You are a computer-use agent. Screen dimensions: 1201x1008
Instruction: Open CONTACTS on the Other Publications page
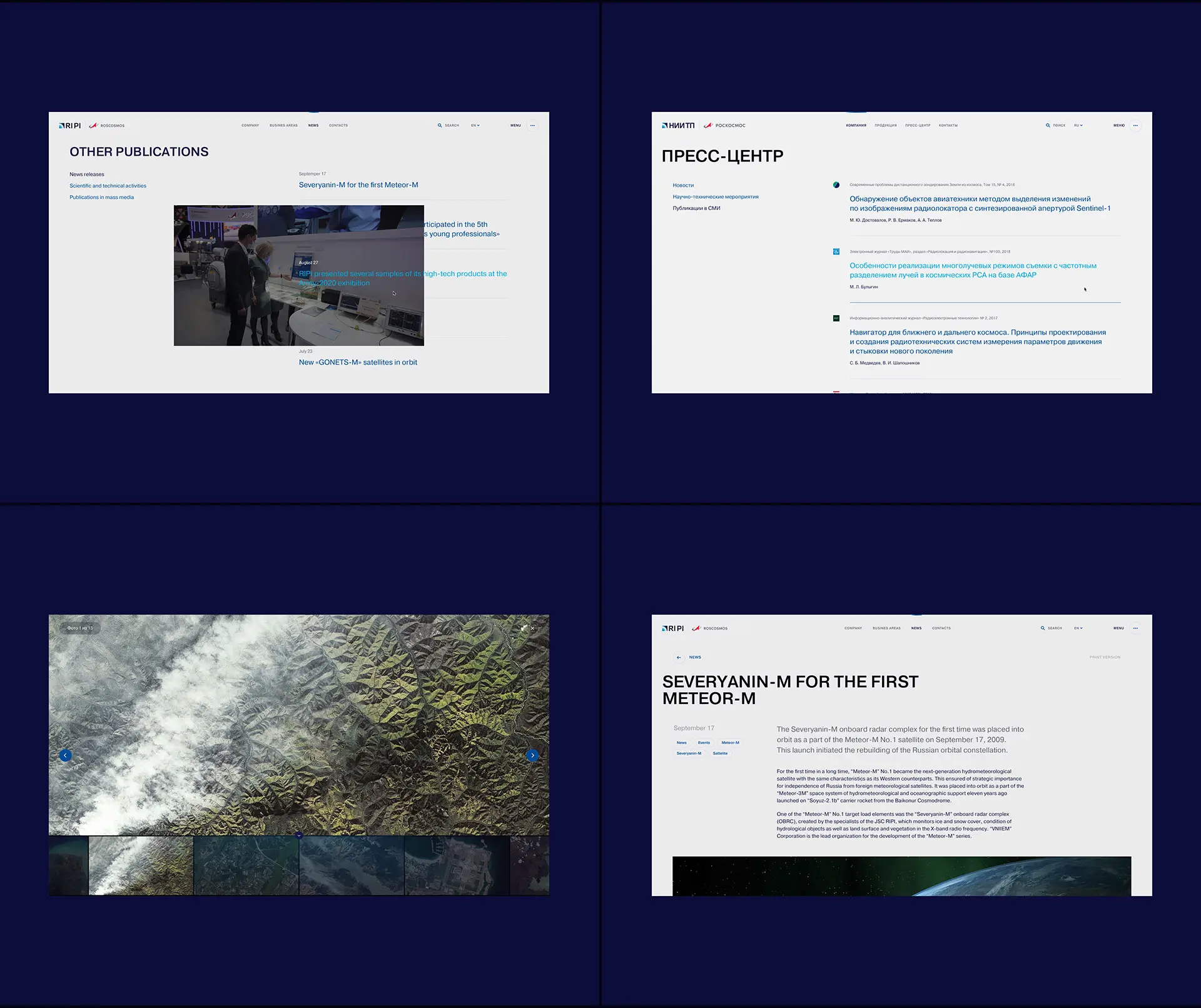(338, 126)
